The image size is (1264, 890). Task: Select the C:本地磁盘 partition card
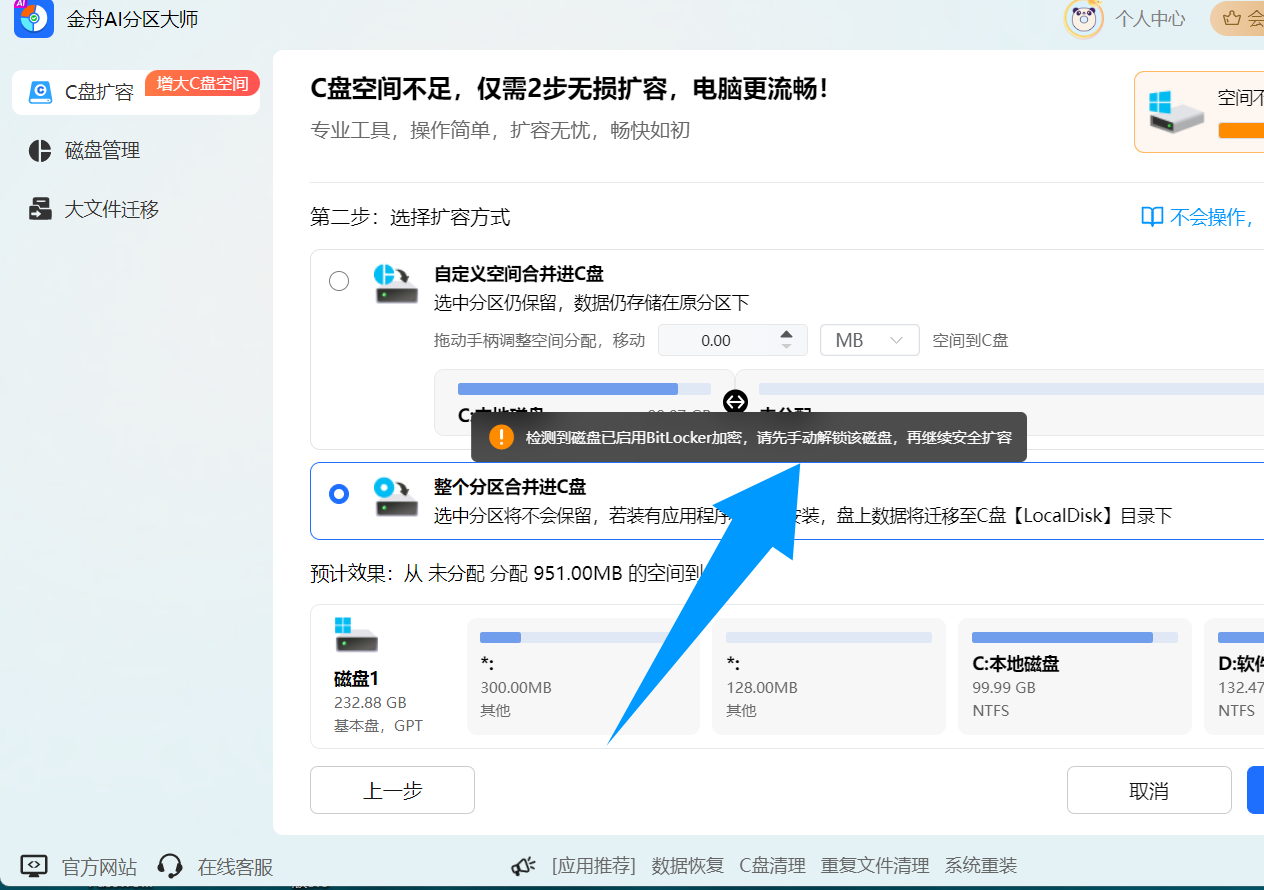[1075, 676]
